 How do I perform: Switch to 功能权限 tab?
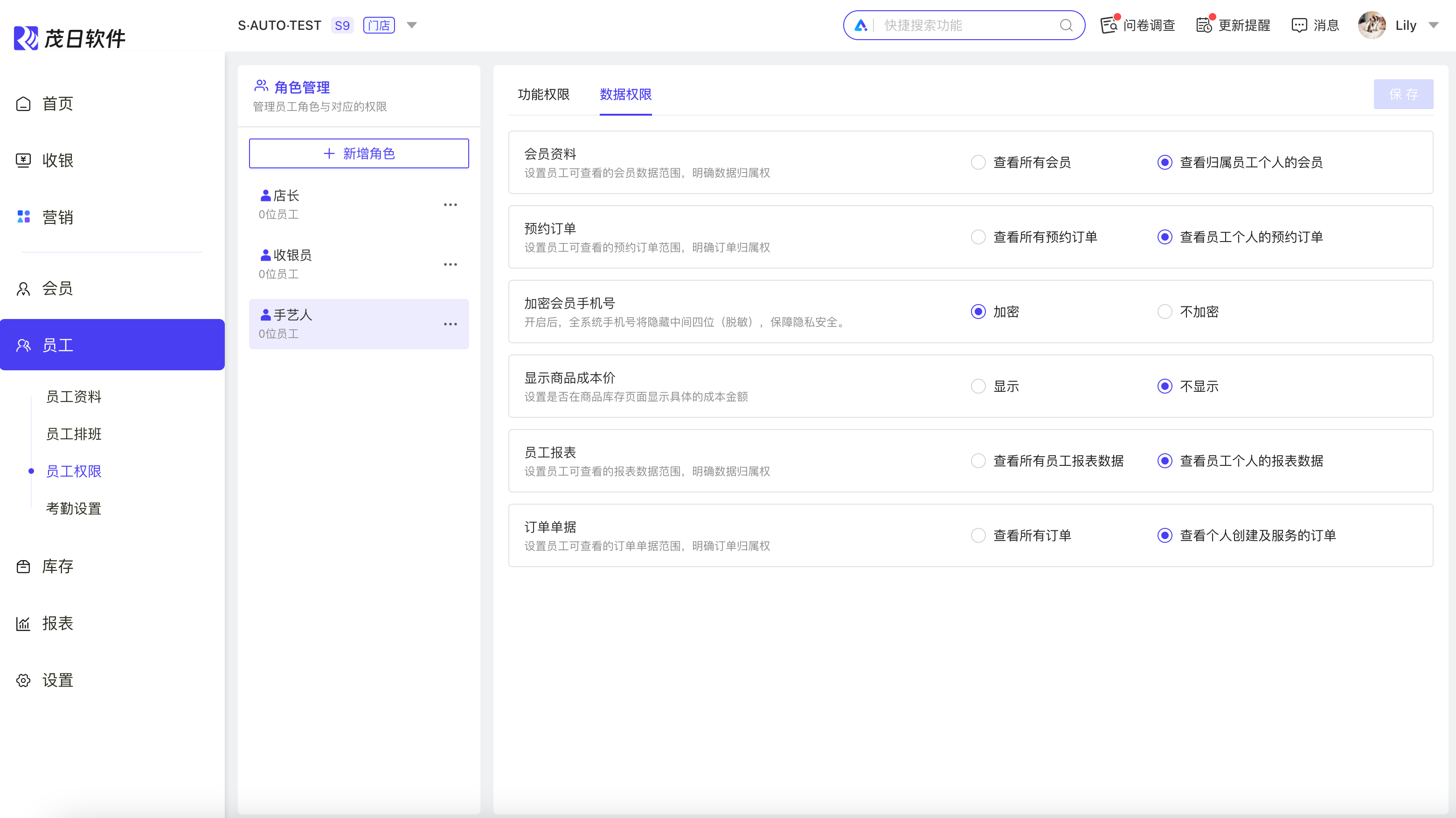tap(543, 94)
